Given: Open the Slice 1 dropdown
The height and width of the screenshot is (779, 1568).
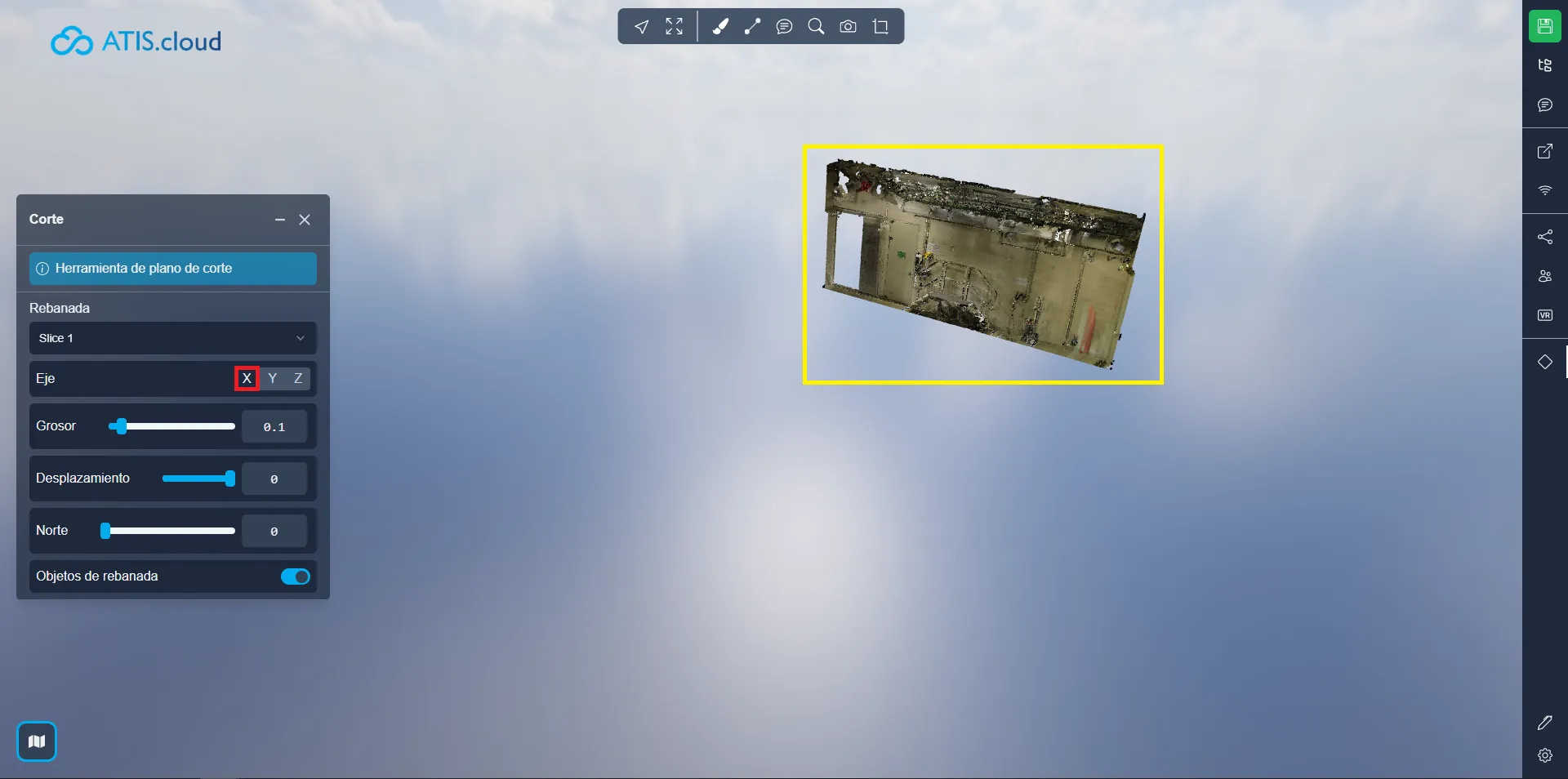Looking at the screenshot, I should click(172, 338).
